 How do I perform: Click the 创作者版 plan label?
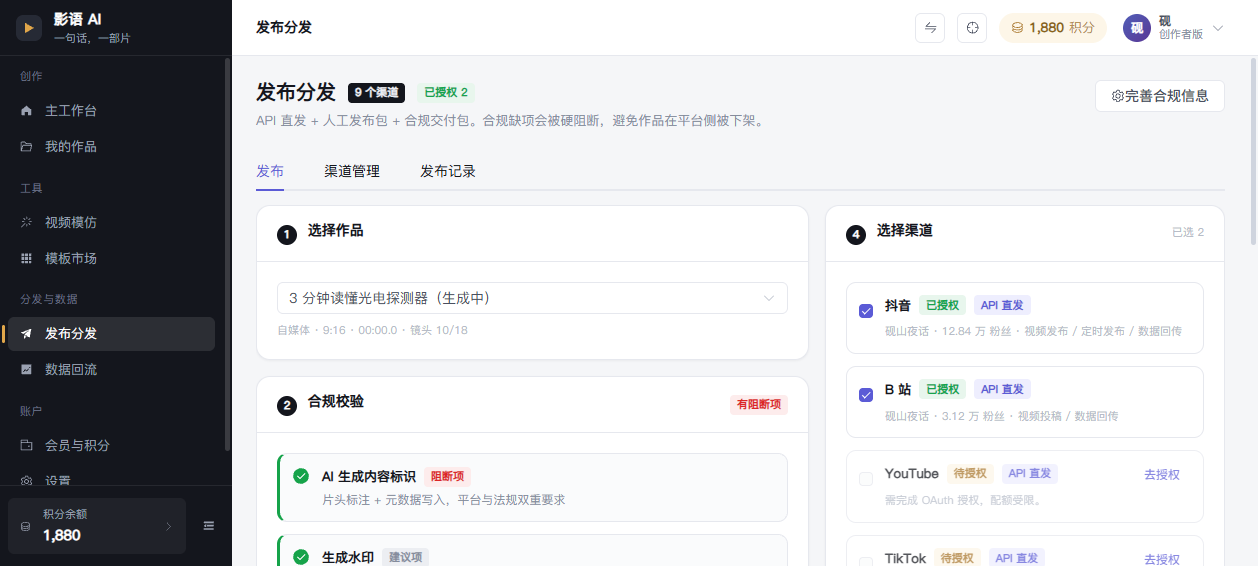point(1181,34)
